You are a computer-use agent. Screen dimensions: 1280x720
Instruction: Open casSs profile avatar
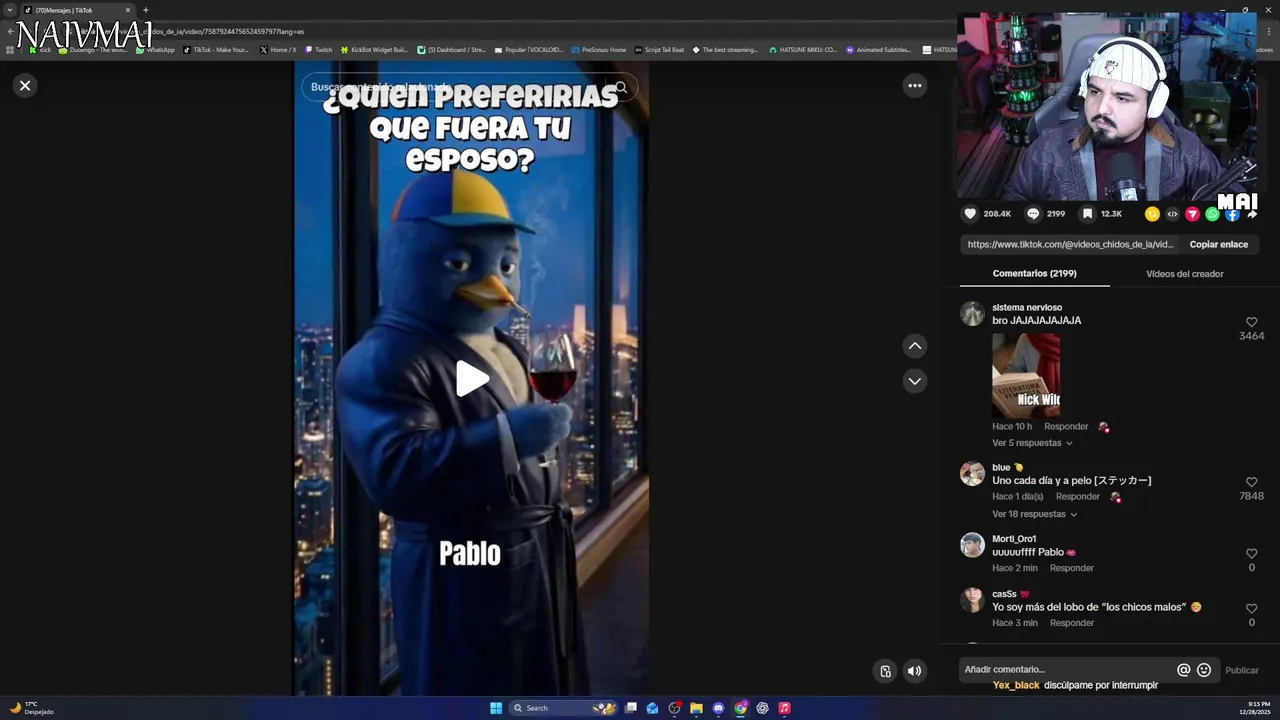(x=972, y=600)
